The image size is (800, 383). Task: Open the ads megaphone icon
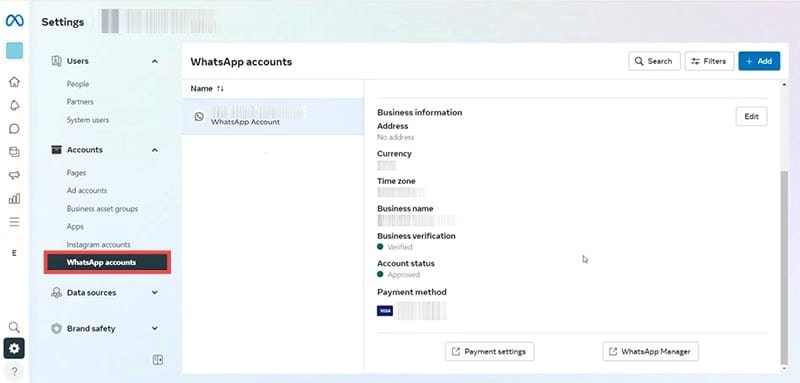coord(14,175)
